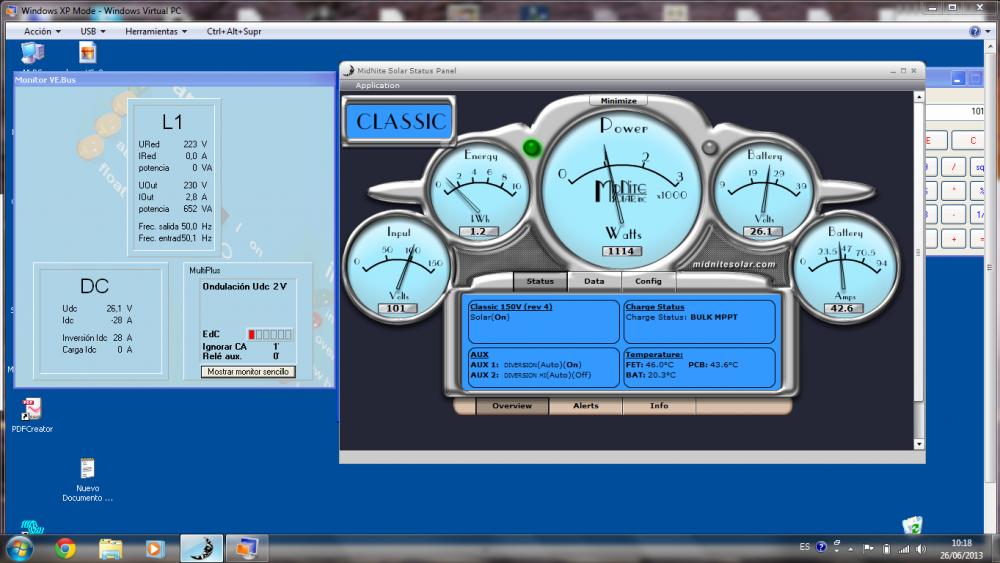The width and height of the screenshot is (1000, 563).
Task: Click the calculator display field
Action: coord(955,112)
